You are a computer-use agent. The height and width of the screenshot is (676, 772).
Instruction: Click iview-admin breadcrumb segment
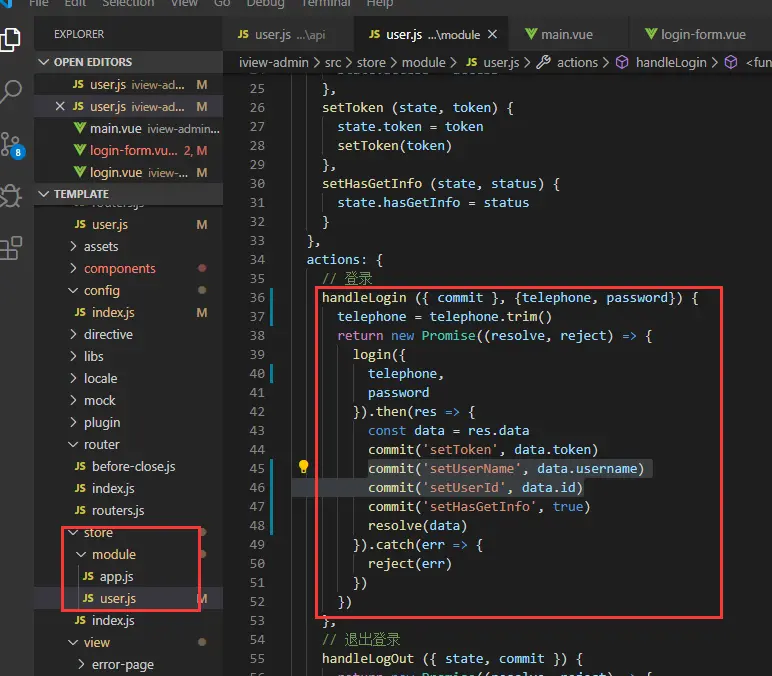[274, 63]
